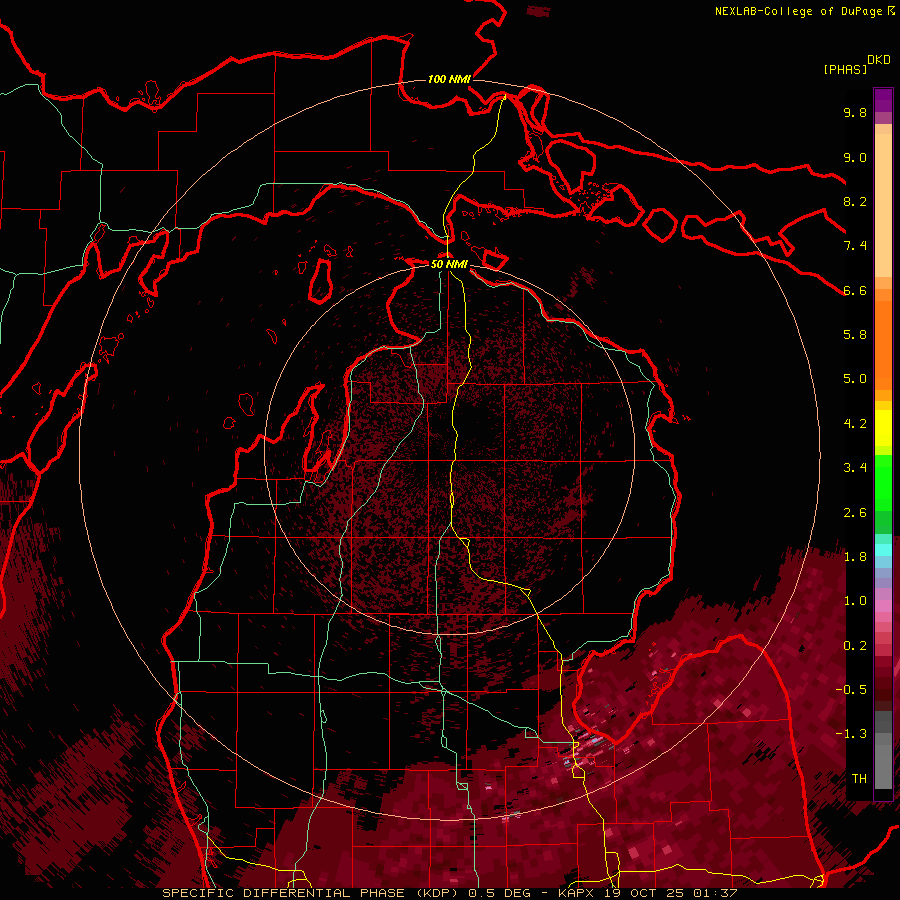This screenshot has height=900, width=900.
Task: Select the 5.0 value on the color scale
Action: point(855,379)
